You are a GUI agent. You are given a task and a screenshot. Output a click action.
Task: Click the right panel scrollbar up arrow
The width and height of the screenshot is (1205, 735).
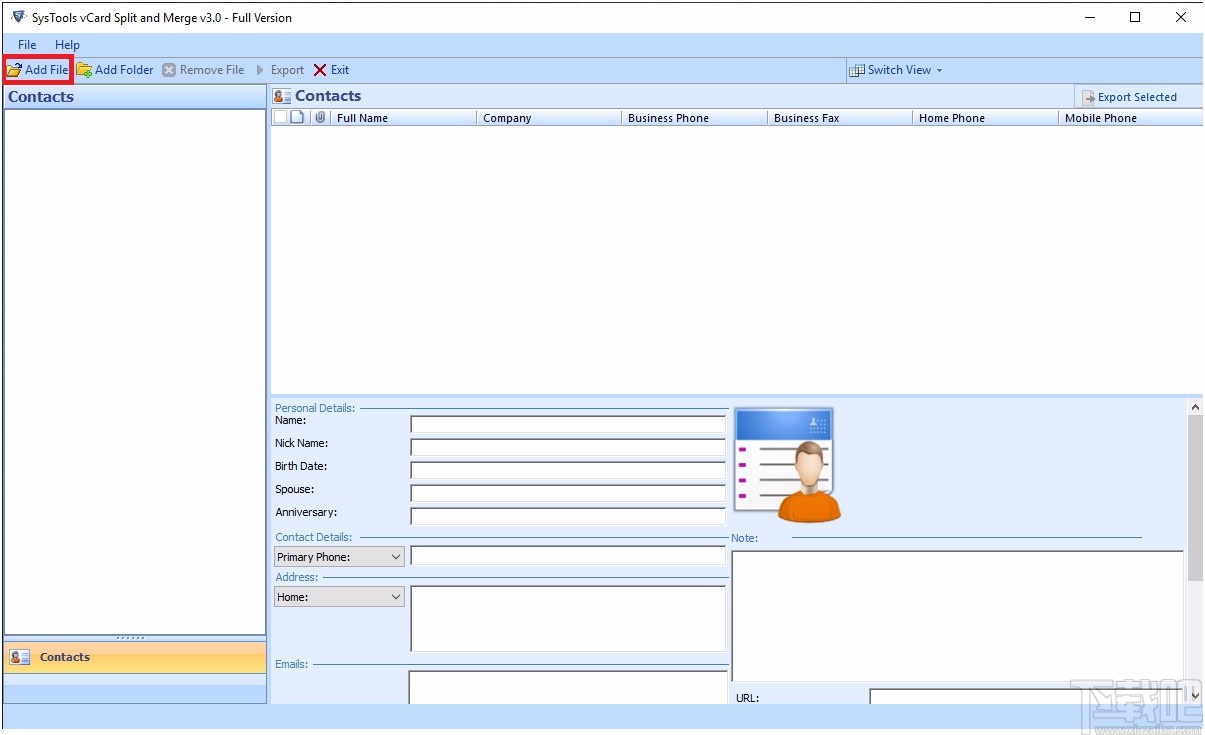point(1195,405)
